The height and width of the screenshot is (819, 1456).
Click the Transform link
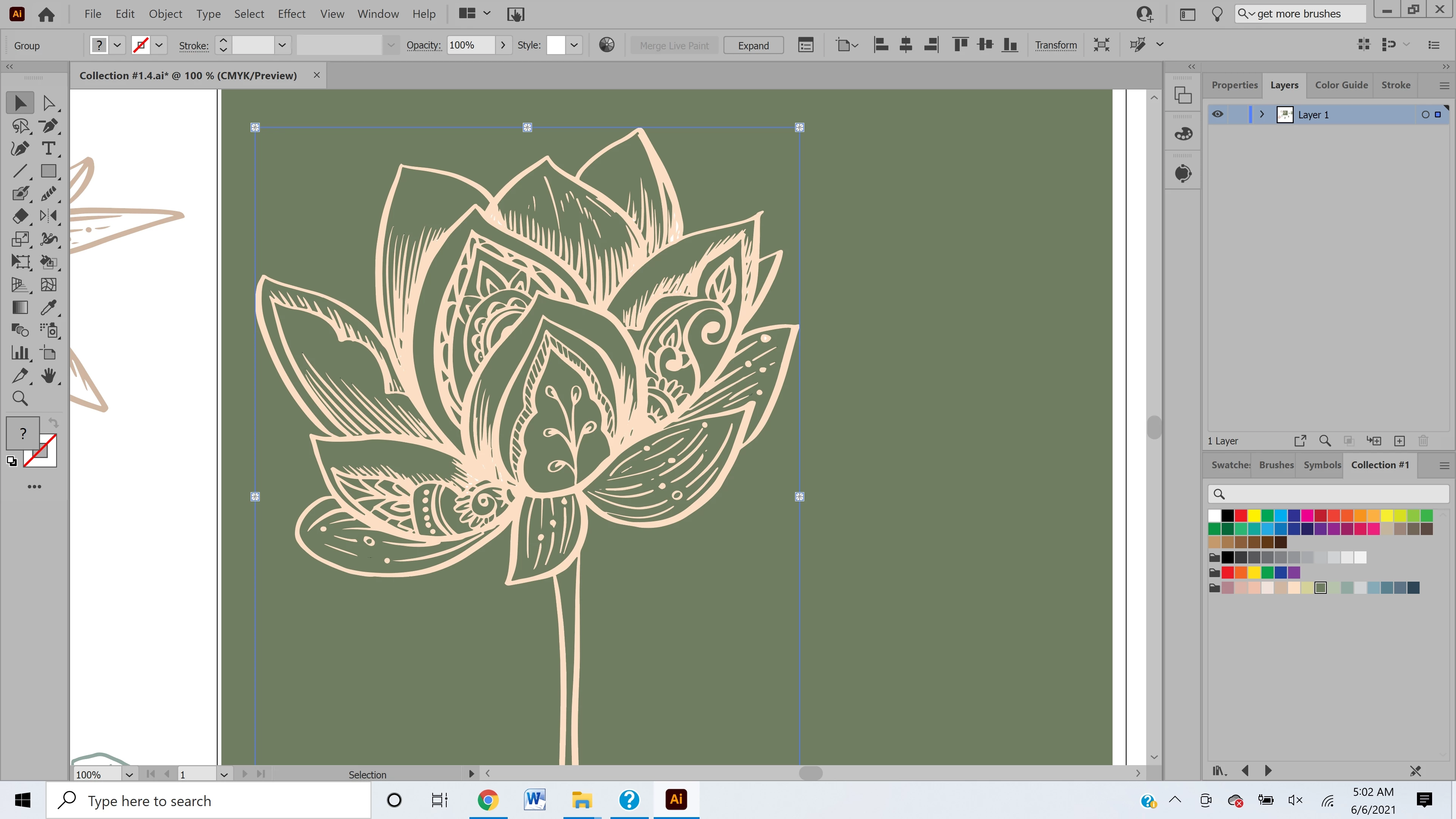(1055, 45)
